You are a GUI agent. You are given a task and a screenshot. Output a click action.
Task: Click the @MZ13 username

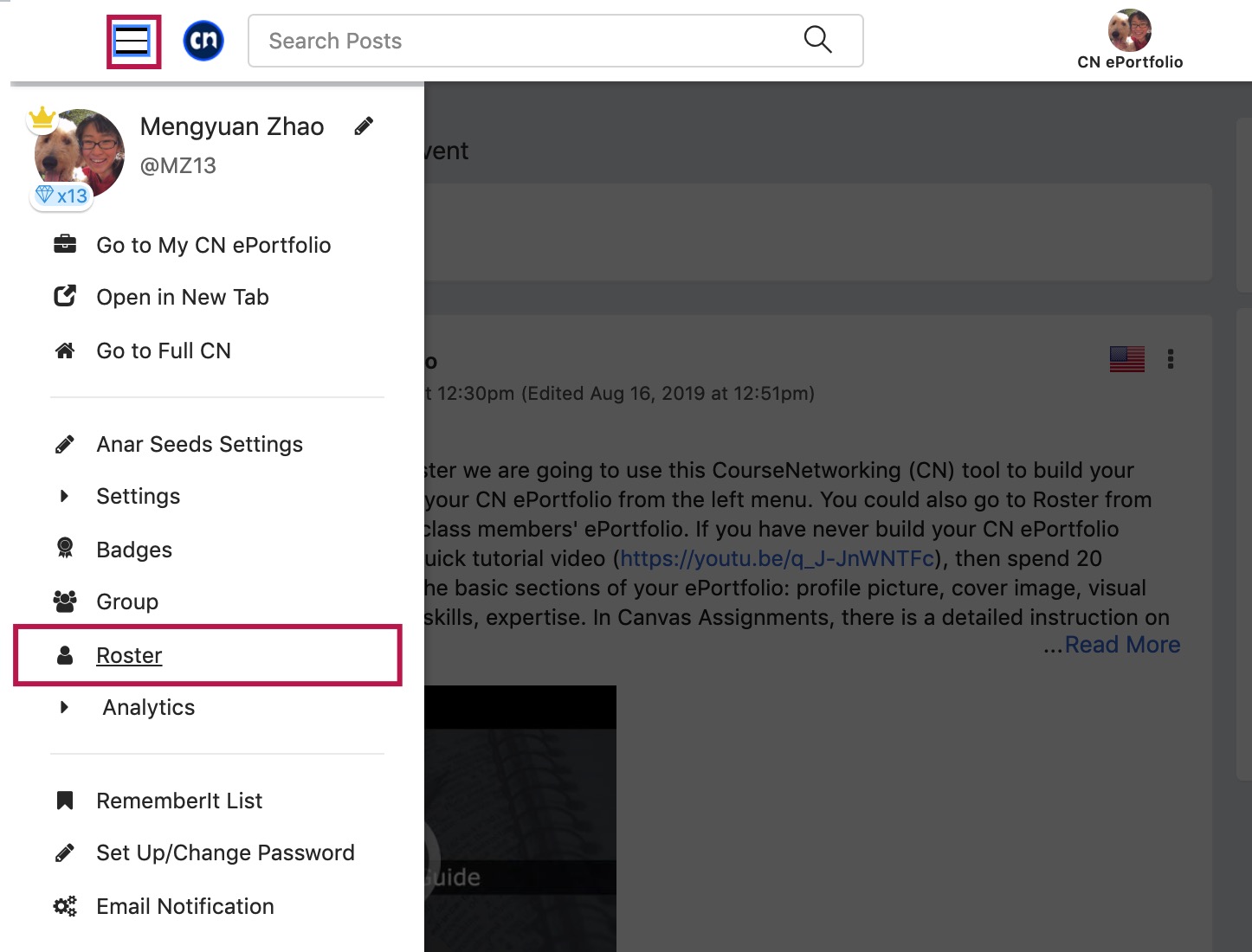pos(178,165)
